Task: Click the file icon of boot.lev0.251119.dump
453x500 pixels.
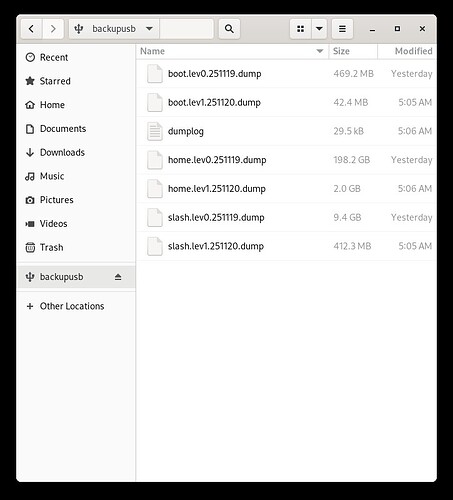Action: (x=155, y=74)
